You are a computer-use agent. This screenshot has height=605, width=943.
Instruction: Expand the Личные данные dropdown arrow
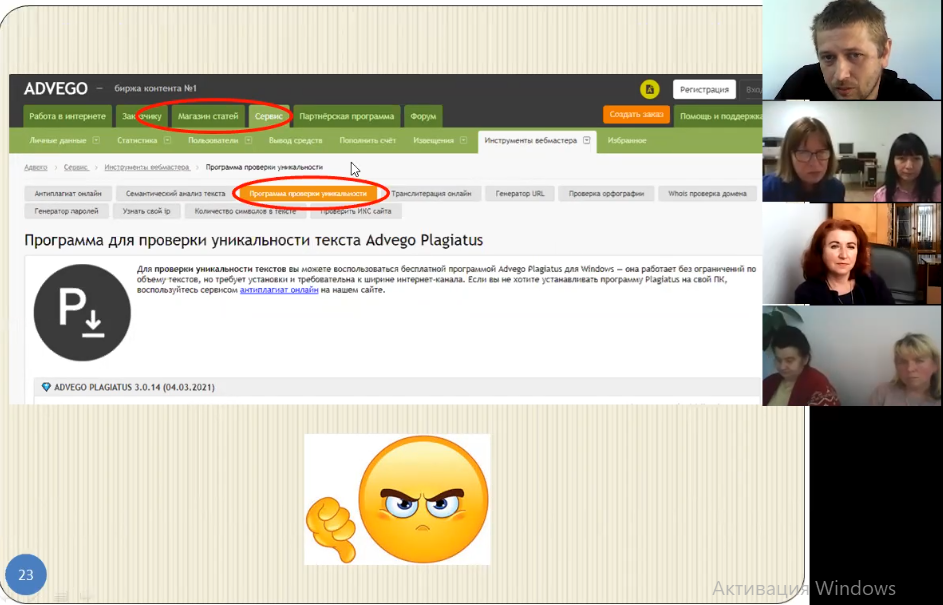point(96,140)
